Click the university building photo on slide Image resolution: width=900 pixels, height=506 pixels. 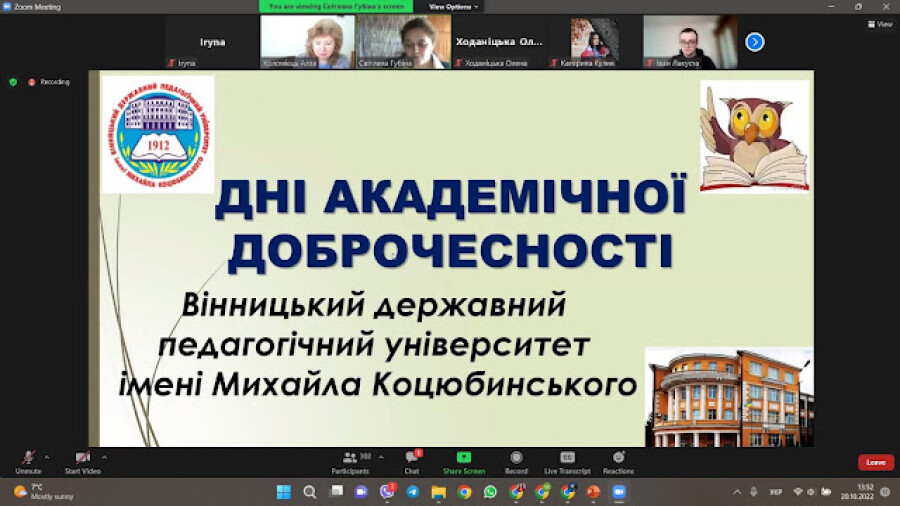[x=730, y=397]
